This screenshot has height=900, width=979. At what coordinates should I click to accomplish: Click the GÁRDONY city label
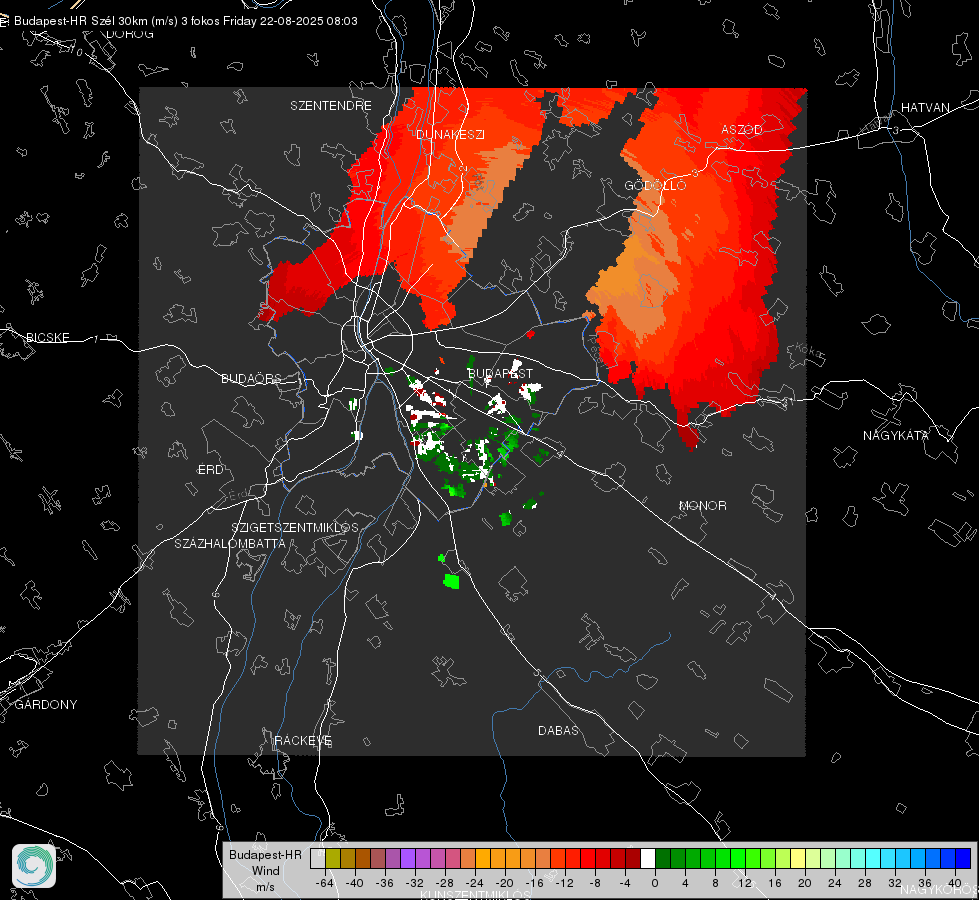46,705
